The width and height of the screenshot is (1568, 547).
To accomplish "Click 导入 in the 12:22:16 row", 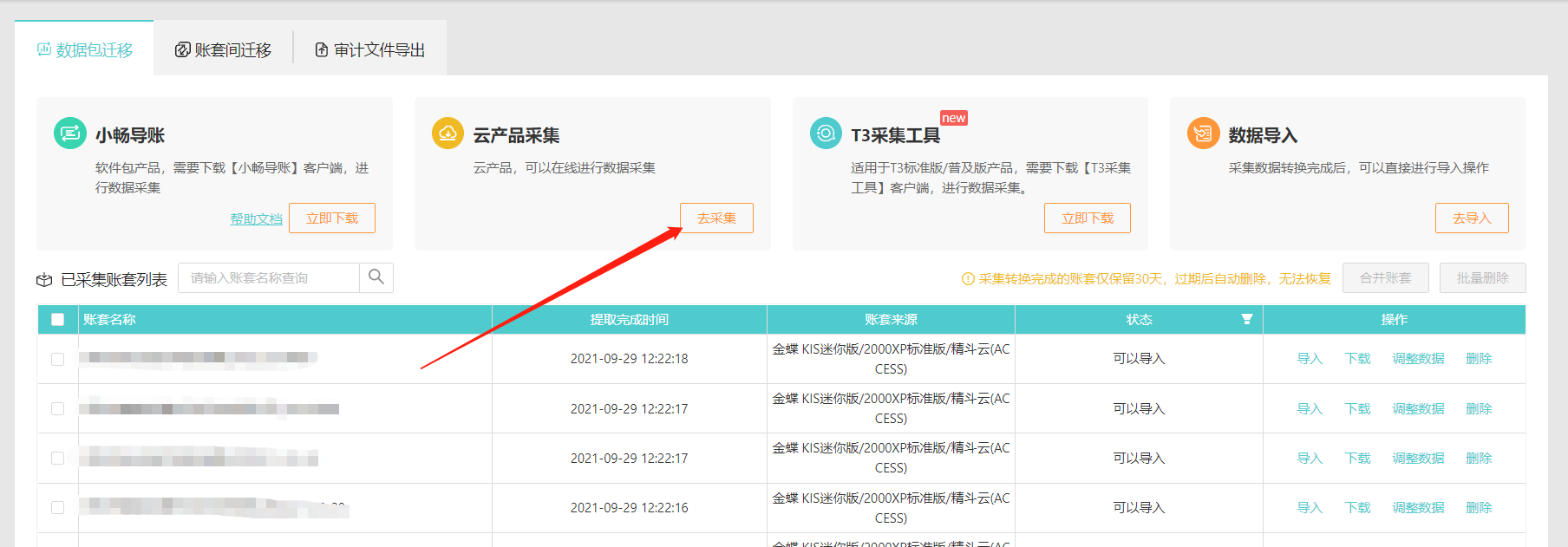I will [1310, 507].
